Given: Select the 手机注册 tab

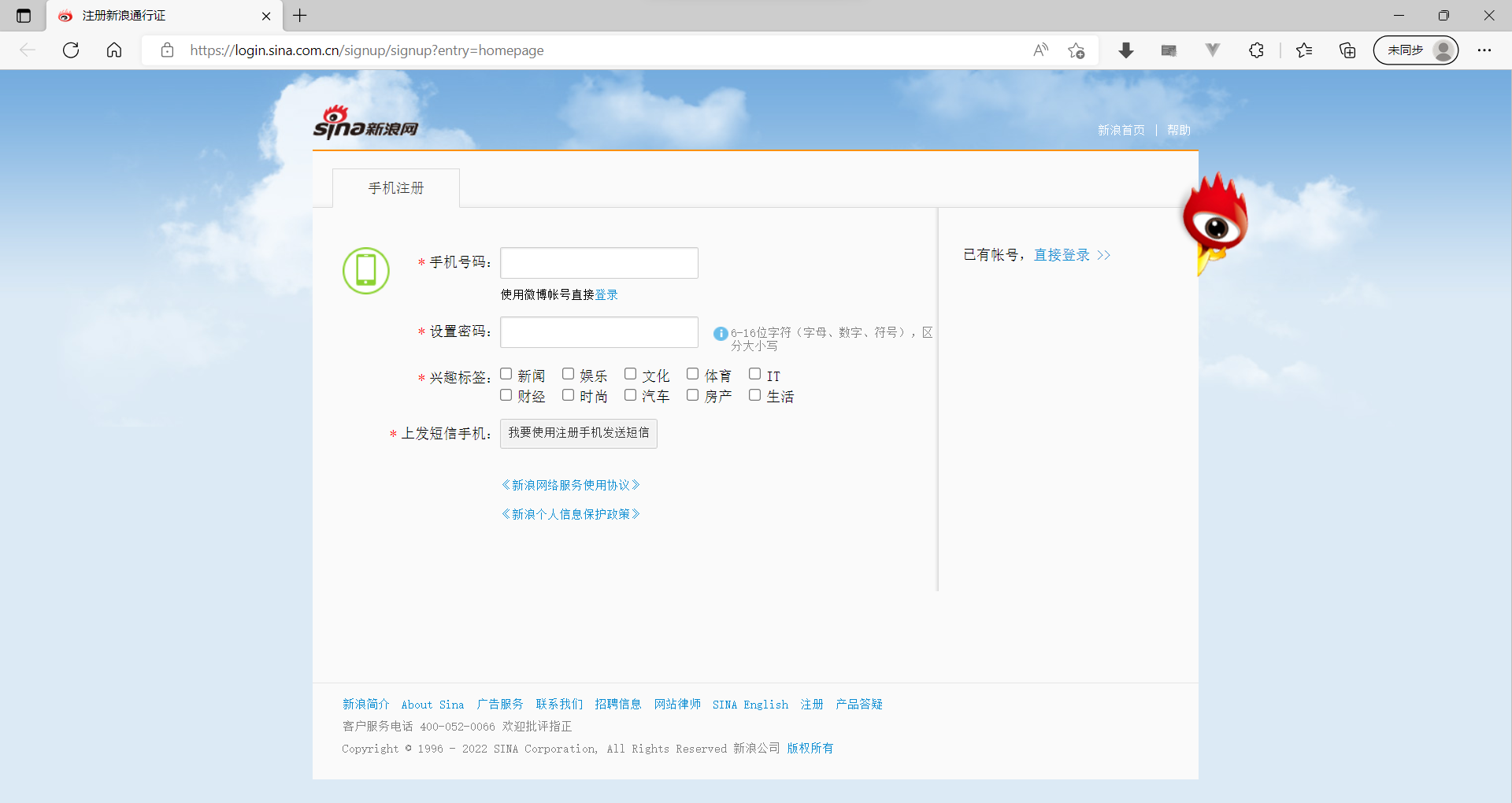Looking at the screenshot, I should point(395,187).
